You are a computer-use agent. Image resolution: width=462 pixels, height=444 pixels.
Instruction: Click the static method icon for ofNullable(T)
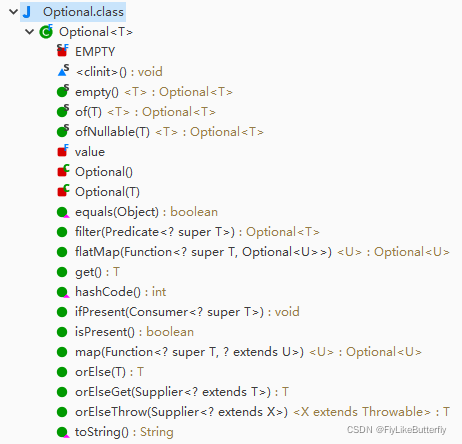pos(63,131)
